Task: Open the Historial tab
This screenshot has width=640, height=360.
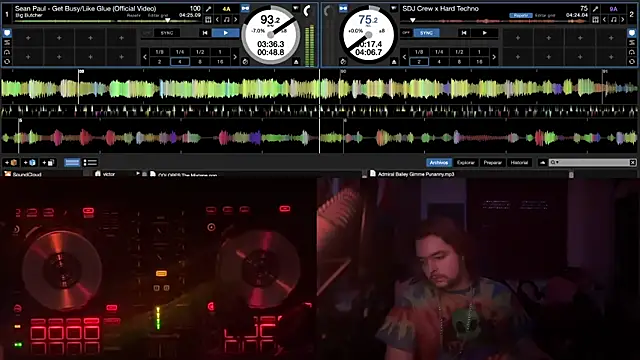Action: (519, 162)
